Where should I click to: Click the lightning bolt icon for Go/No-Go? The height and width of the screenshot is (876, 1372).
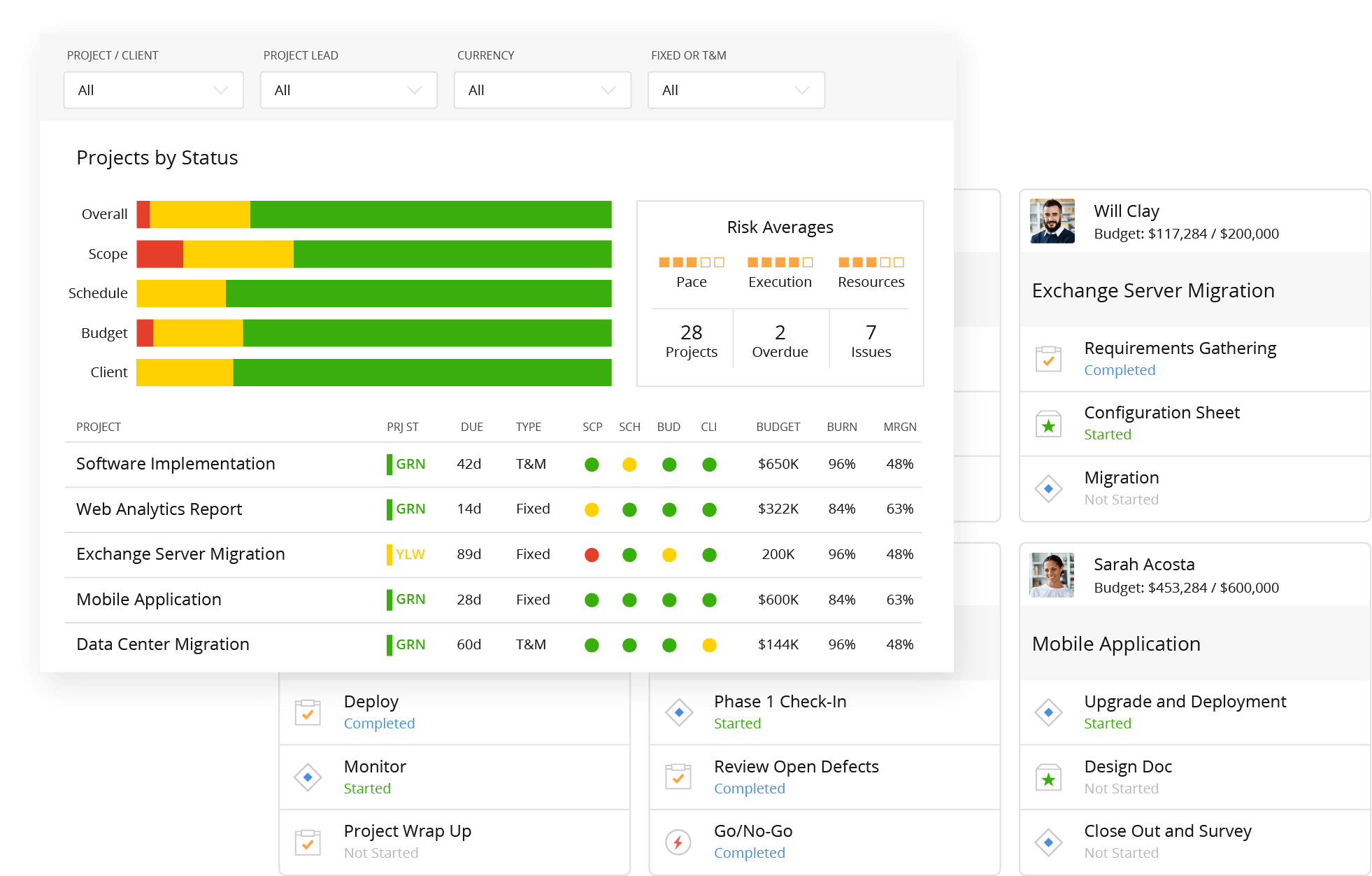click(x=678, y=841)
